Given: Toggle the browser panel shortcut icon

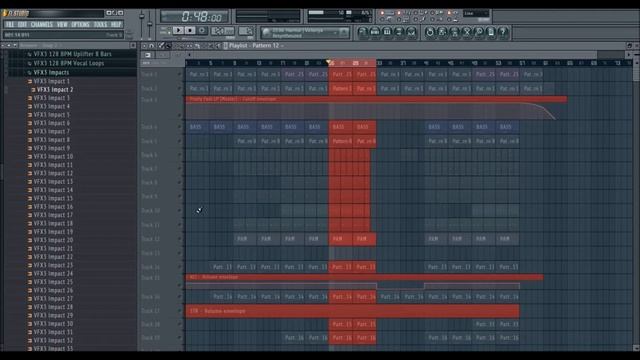Looking at the screenshot, I should coord(399,32).
